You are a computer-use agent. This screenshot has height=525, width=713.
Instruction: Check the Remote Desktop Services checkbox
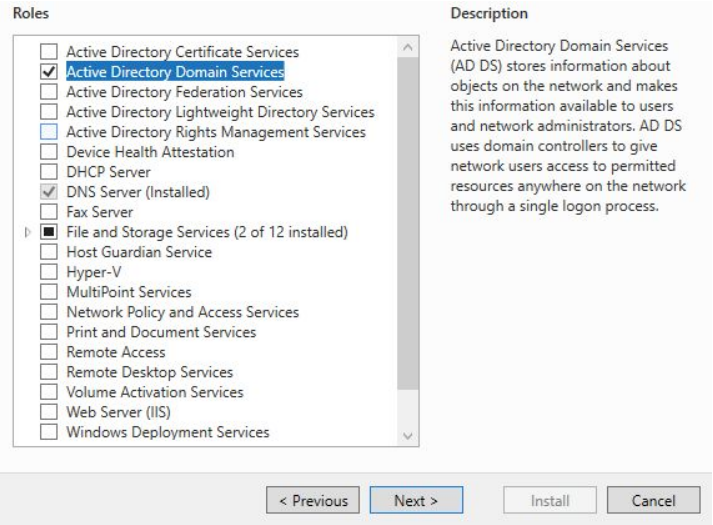[x=47, y=372]
